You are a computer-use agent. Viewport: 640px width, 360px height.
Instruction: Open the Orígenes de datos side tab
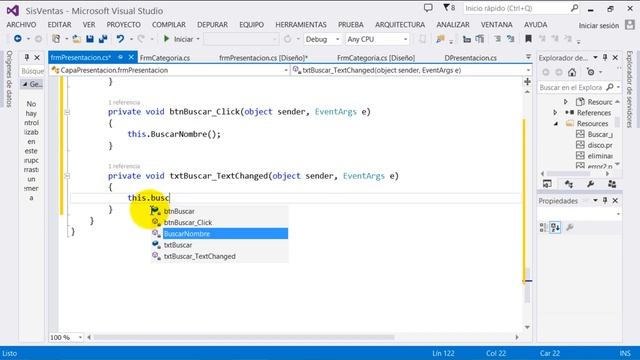9,79
